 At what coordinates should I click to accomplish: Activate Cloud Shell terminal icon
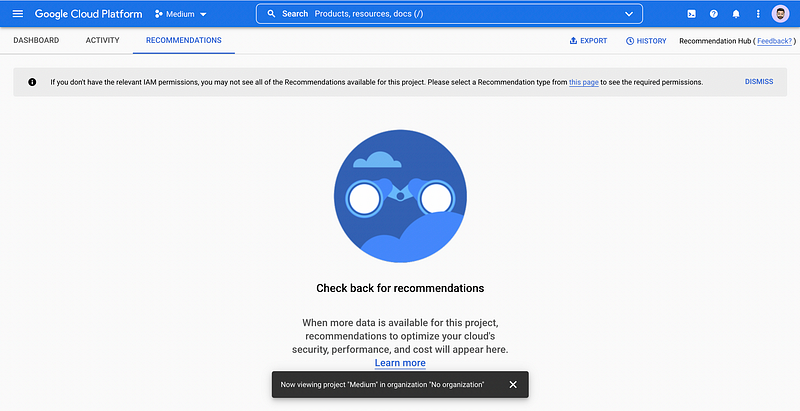click(691, 14)
